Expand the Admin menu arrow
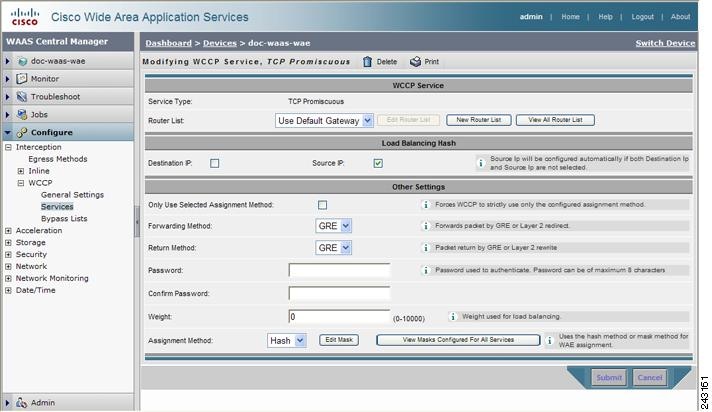This screenshot has width=712, height=412. 8,402
